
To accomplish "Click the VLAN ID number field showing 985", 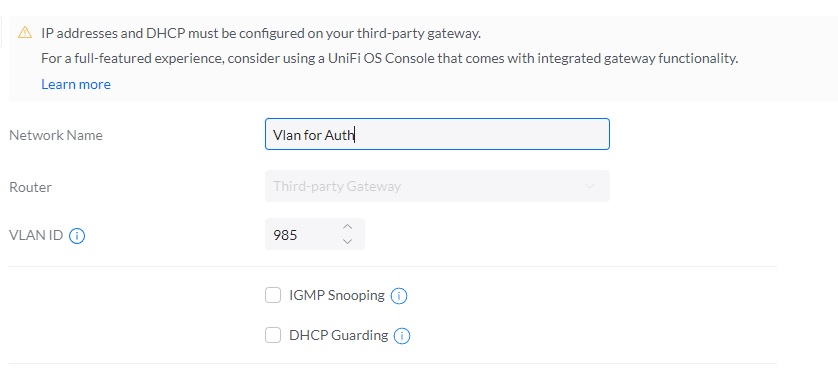I will 315,234.
